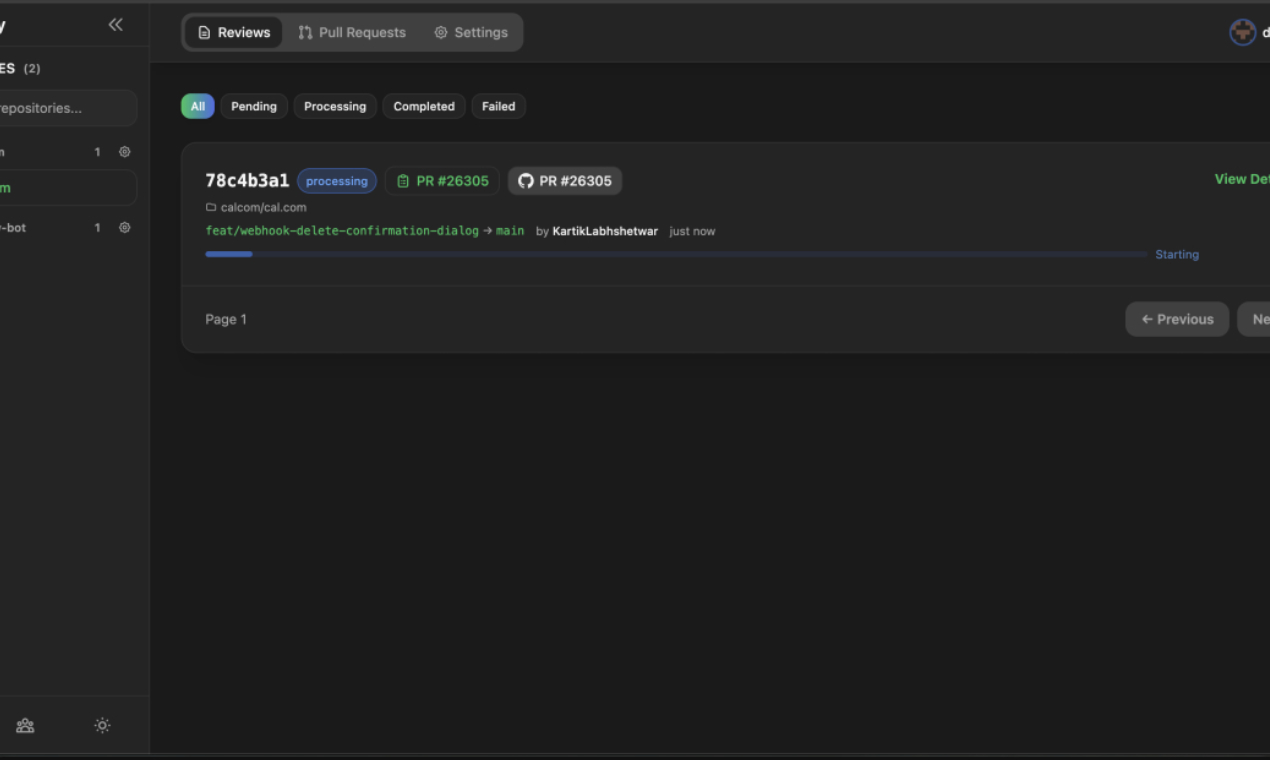Viewport: 1270px width, 760px height.
Task: Show only Completed reviews
Action: coord(424,106)
